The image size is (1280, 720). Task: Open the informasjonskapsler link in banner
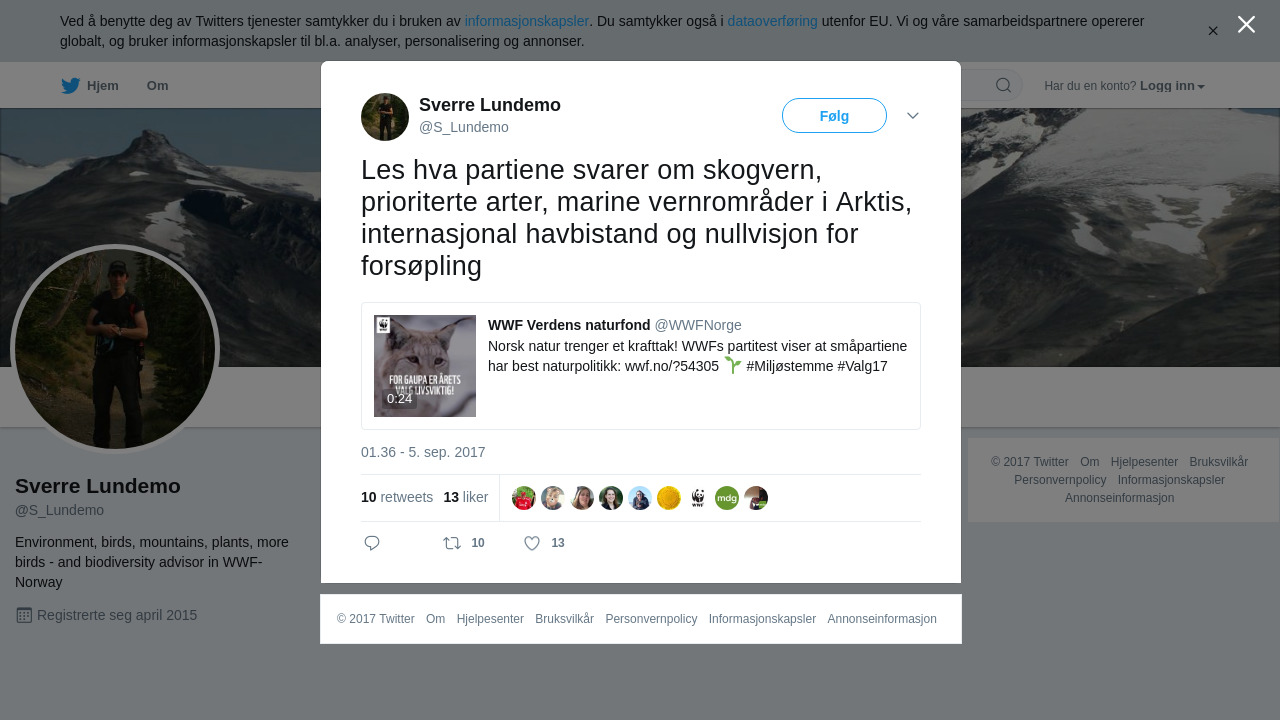tap(527, 21)
